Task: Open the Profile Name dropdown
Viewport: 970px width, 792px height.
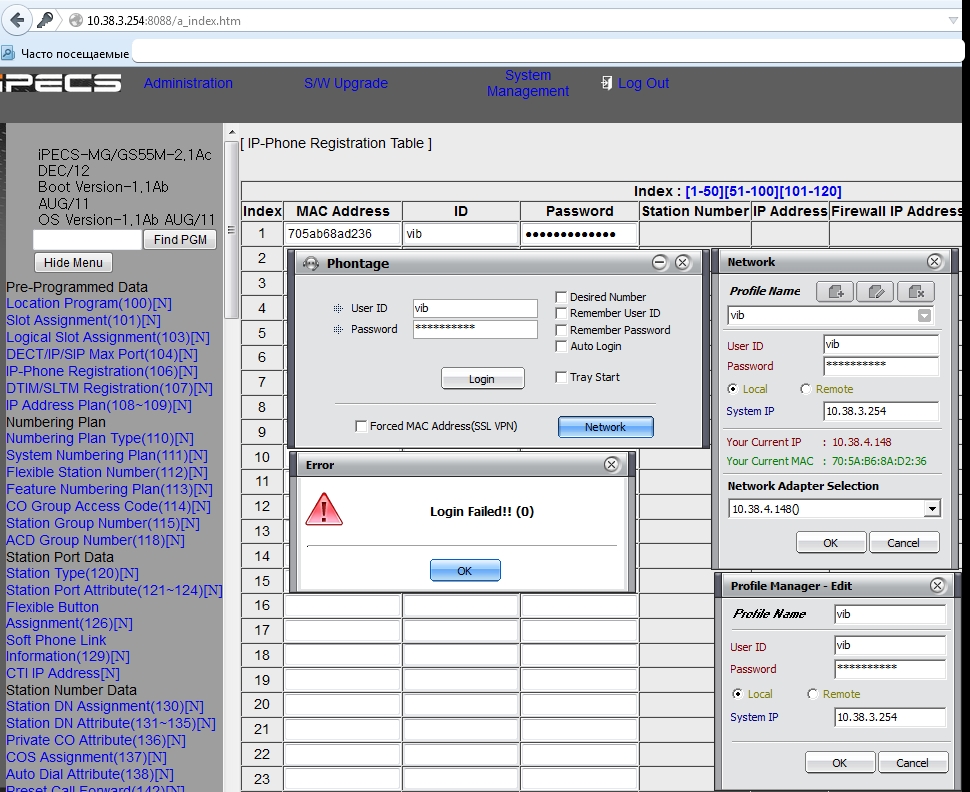Action: [x=924, y=315]
